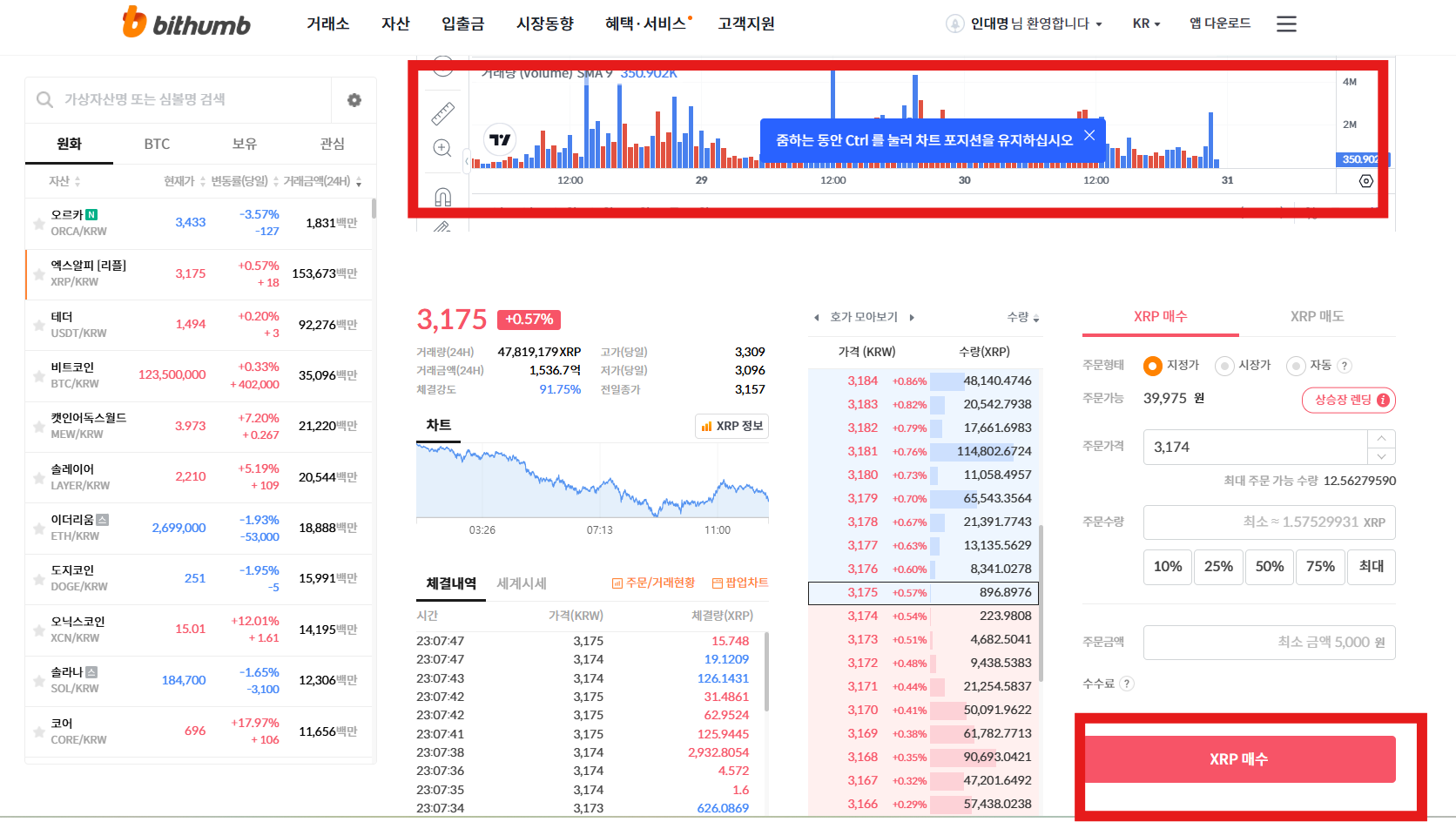Click the TradingView logo on chart
This screenshot has height=822, width=1456.
coord(500,139)
